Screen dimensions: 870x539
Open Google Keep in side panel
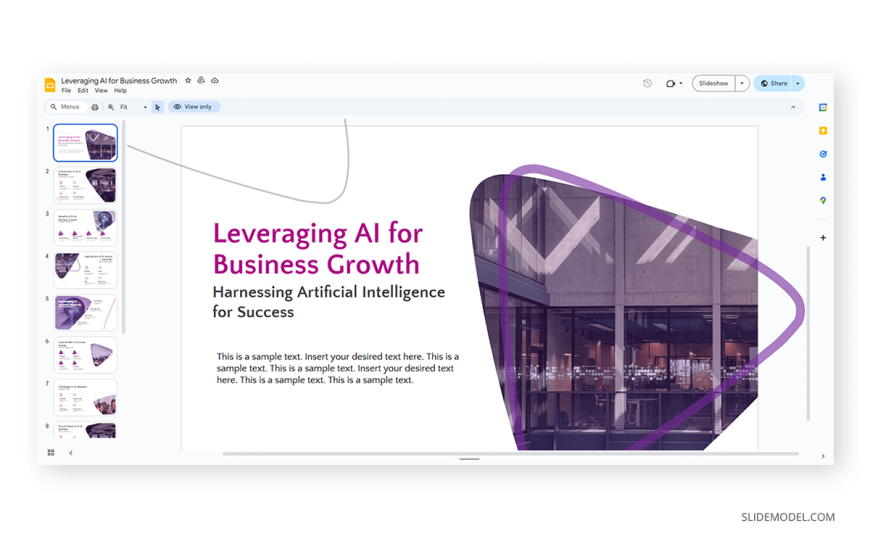point(823,131)
